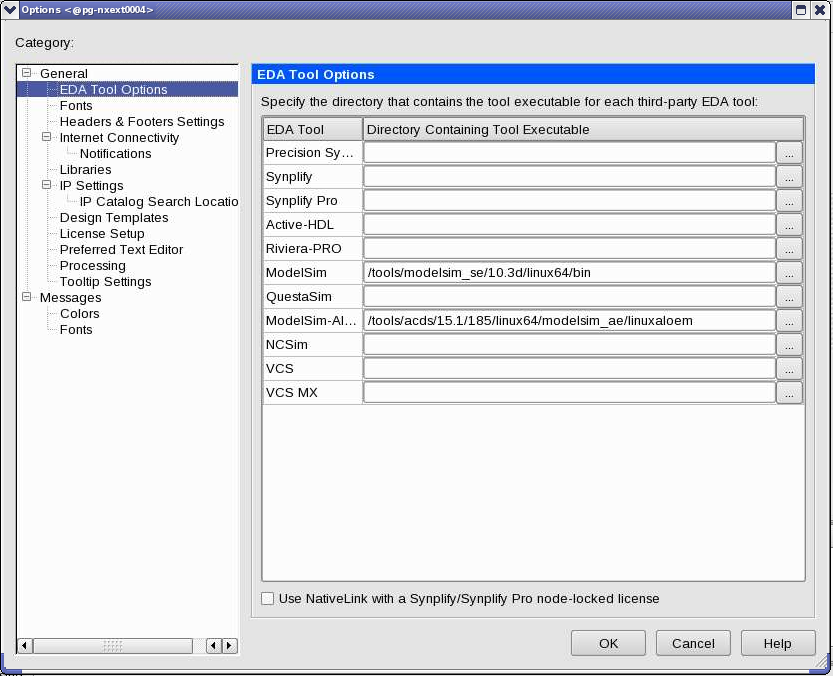Screen dimensions: 833x676
Task: Open IP Catalog Search Locations category
Action: coord(158,201)
